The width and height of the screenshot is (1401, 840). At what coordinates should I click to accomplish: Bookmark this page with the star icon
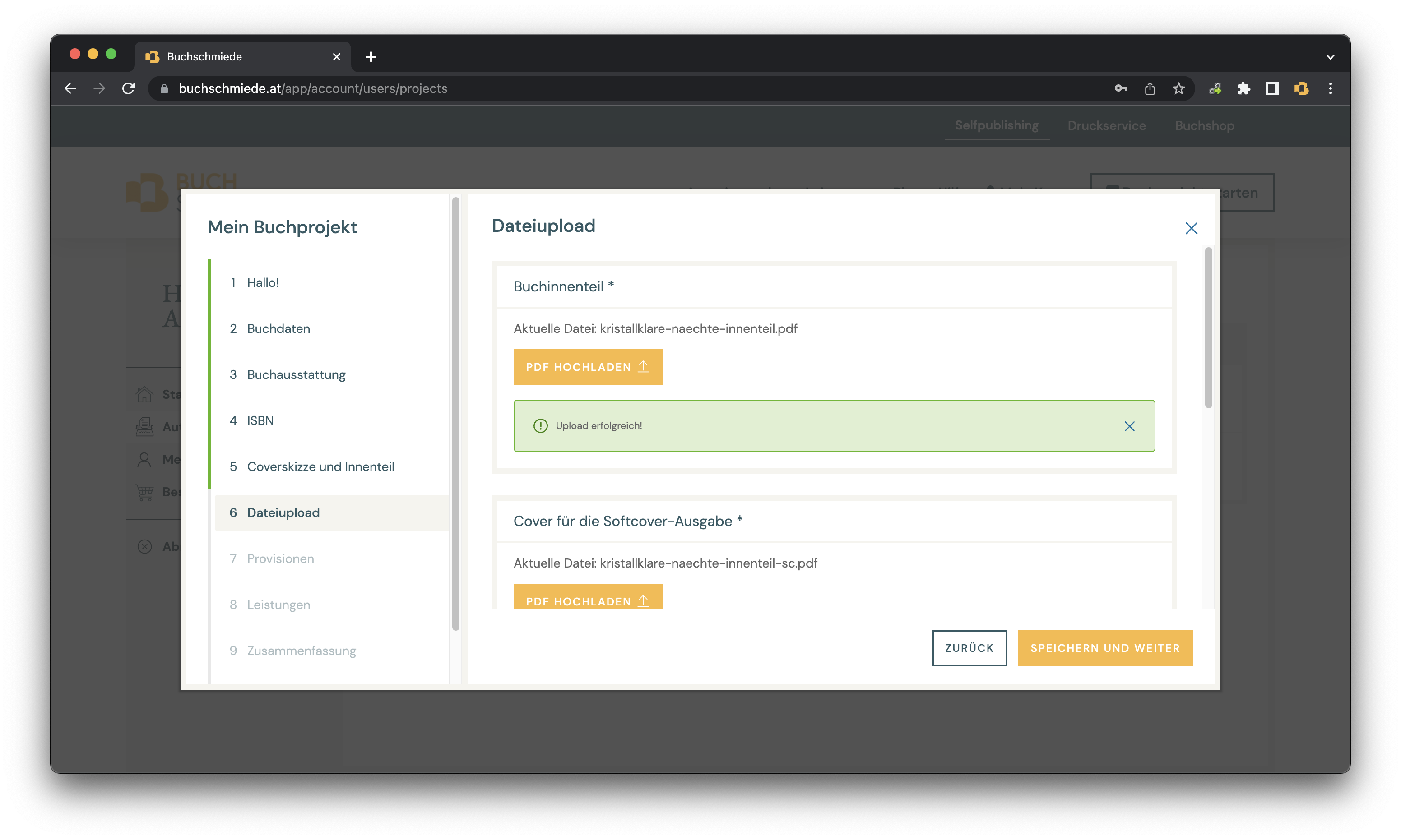tap(1178, 88)
